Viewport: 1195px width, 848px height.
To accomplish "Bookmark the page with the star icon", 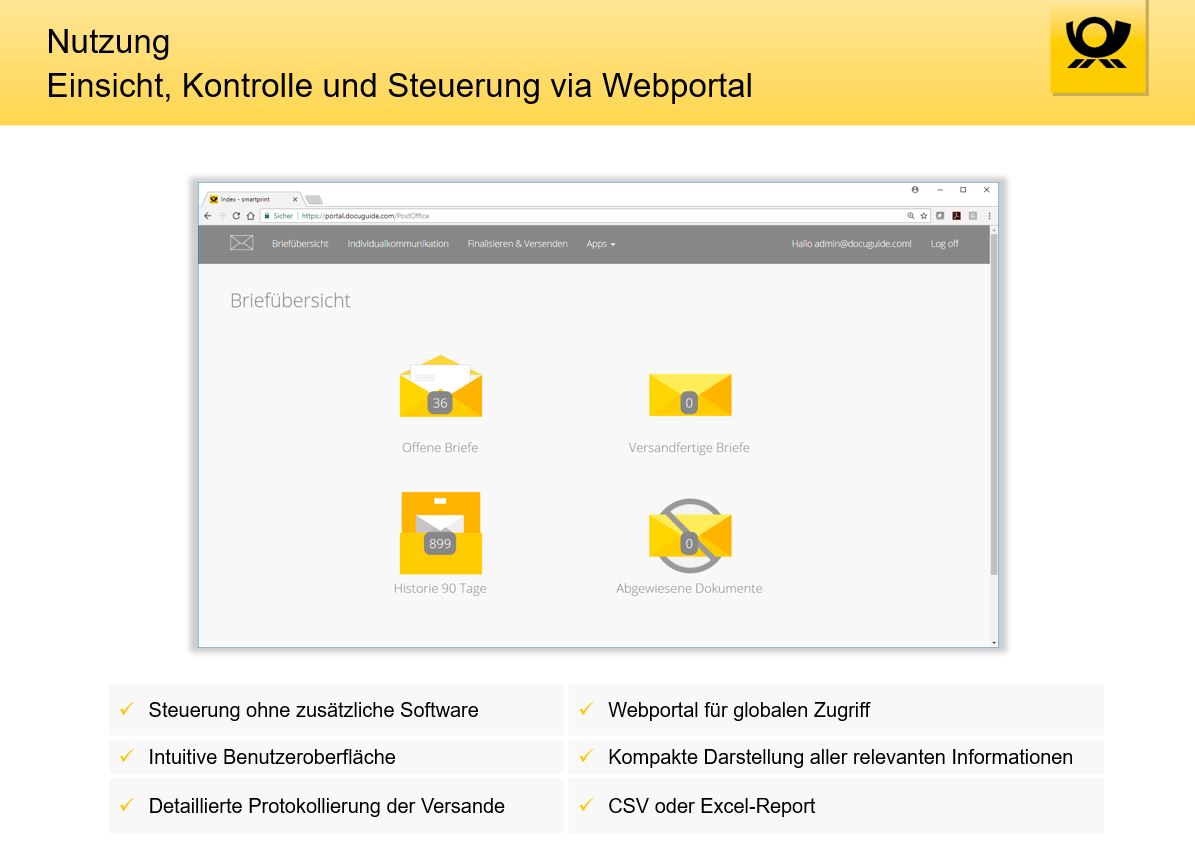I will (924, 216).
